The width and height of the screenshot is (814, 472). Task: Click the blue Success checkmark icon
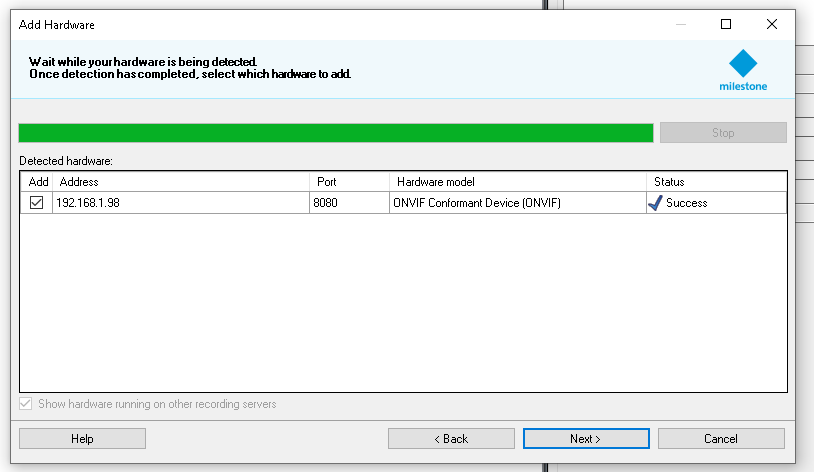click(655, 202)
